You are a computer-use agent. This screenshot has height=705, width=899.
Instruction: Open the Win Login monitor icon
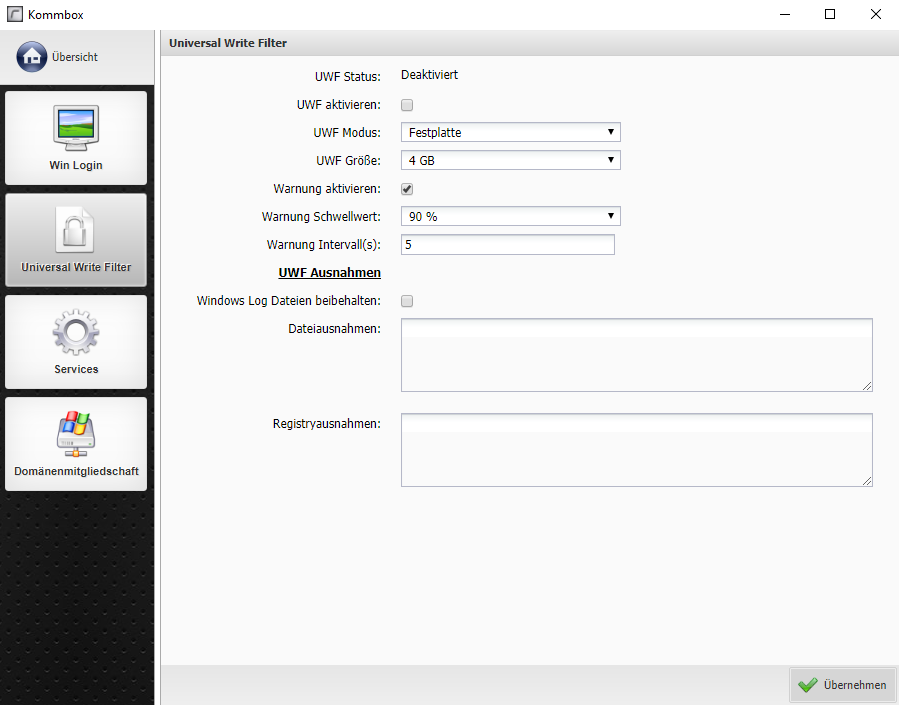pyautogui.click(x=76, y=127)
